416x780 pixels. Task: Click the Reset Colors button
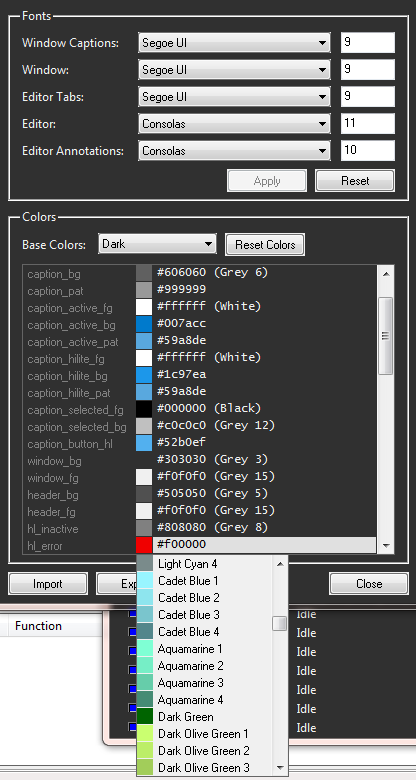pos(265,245)
